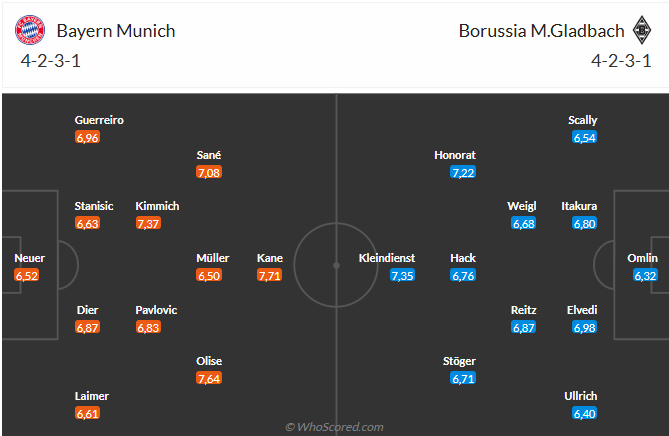
Task: Open the Bayern Munich team link
Action: (116, 30)
